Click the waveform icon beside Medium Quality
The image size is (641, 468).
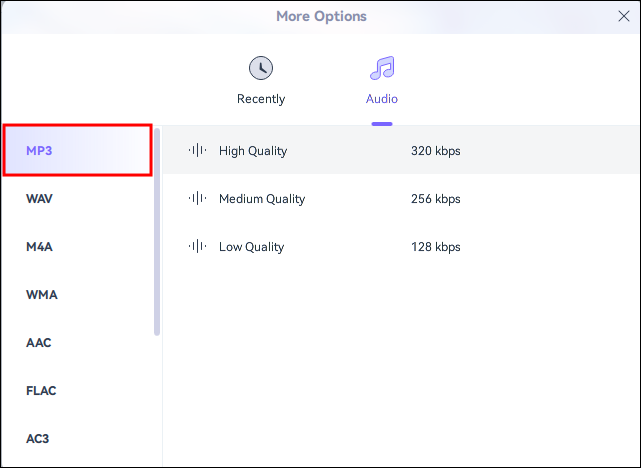(x=197, y=198)
